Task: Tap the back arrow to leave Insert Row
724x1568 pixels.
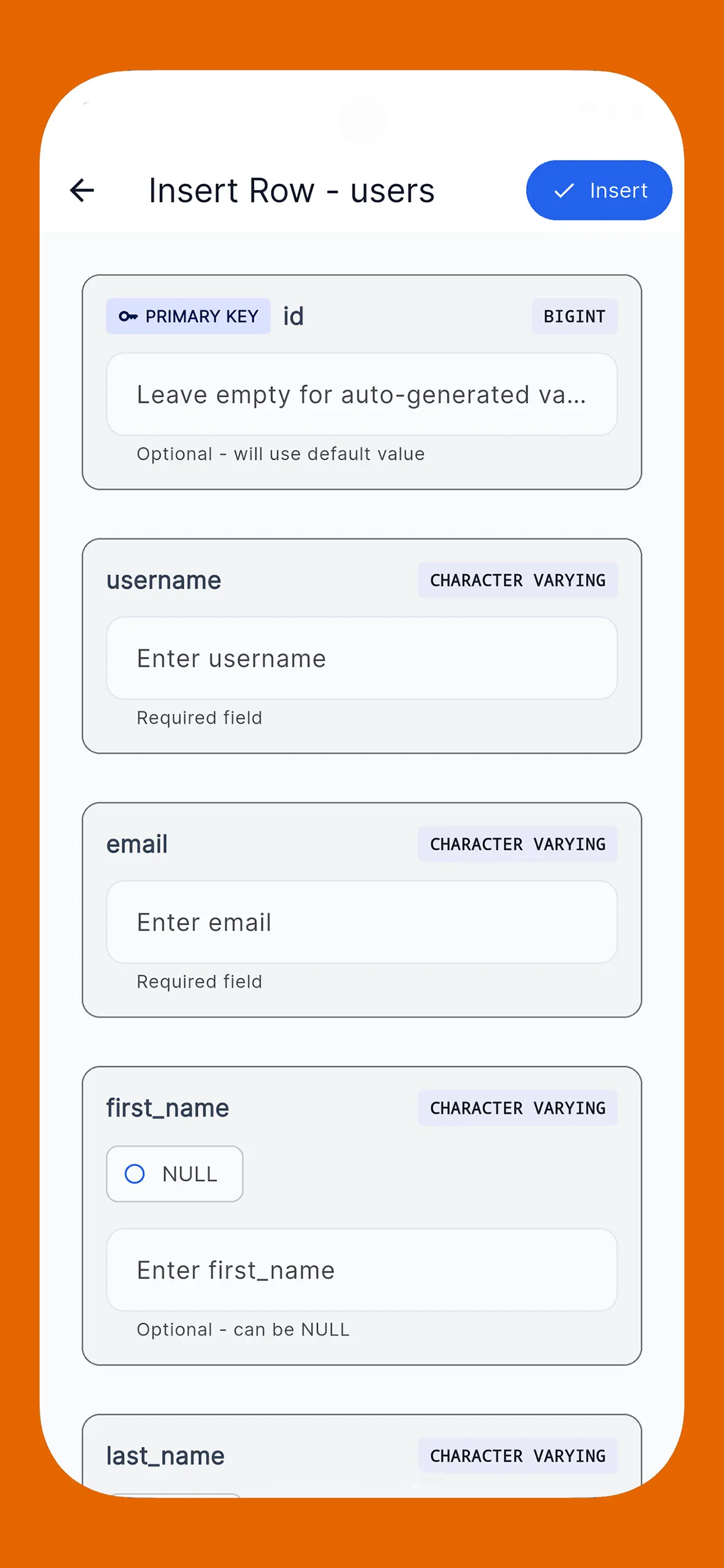Action: tap(83, 191)
